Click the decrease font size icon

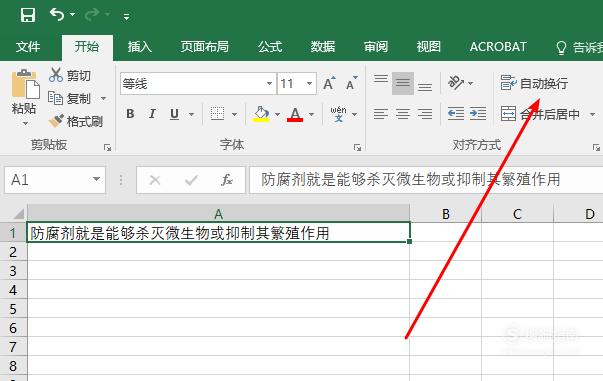(x=351, y=83)
